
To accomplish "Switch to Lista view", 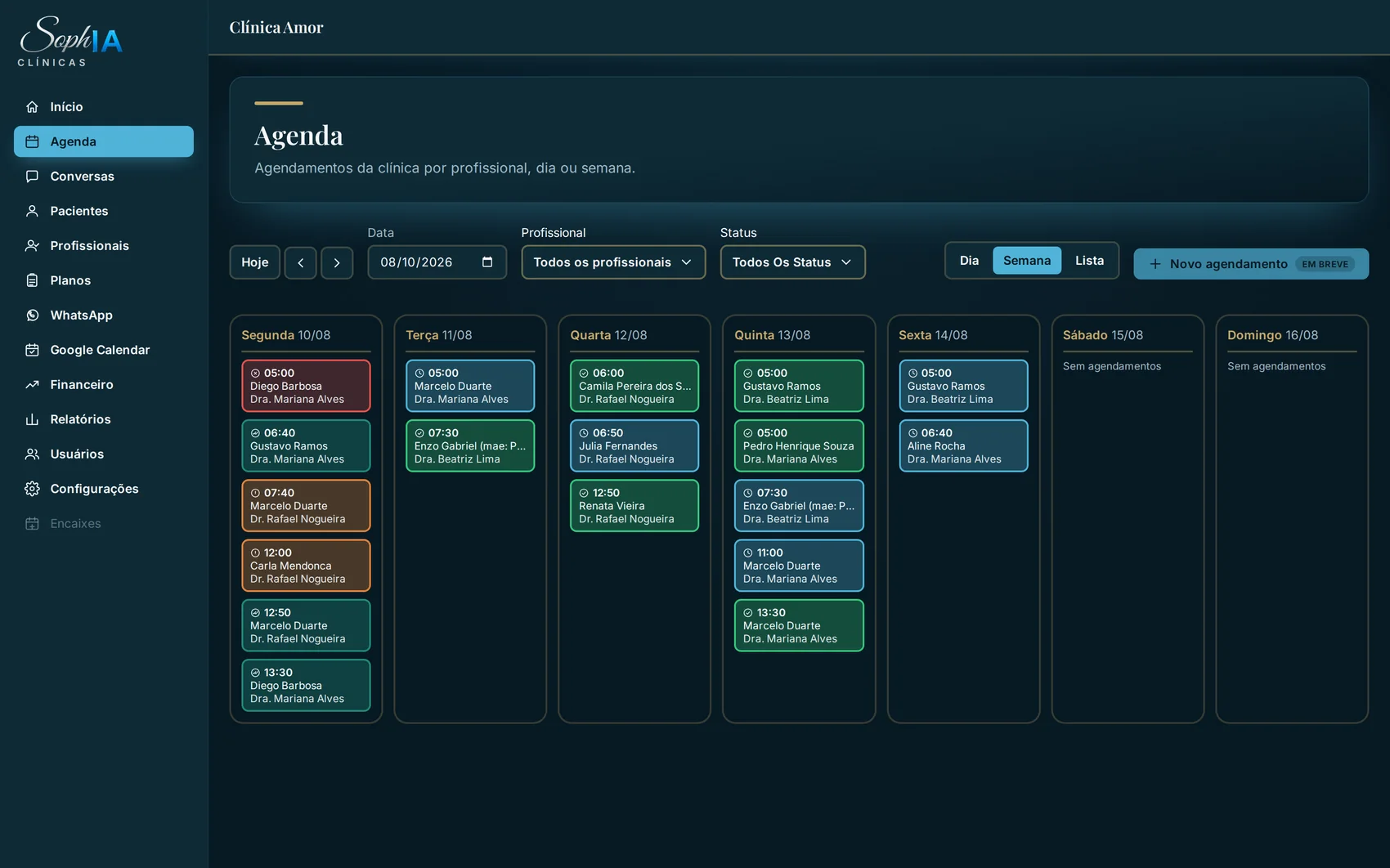I will 1089,261.
